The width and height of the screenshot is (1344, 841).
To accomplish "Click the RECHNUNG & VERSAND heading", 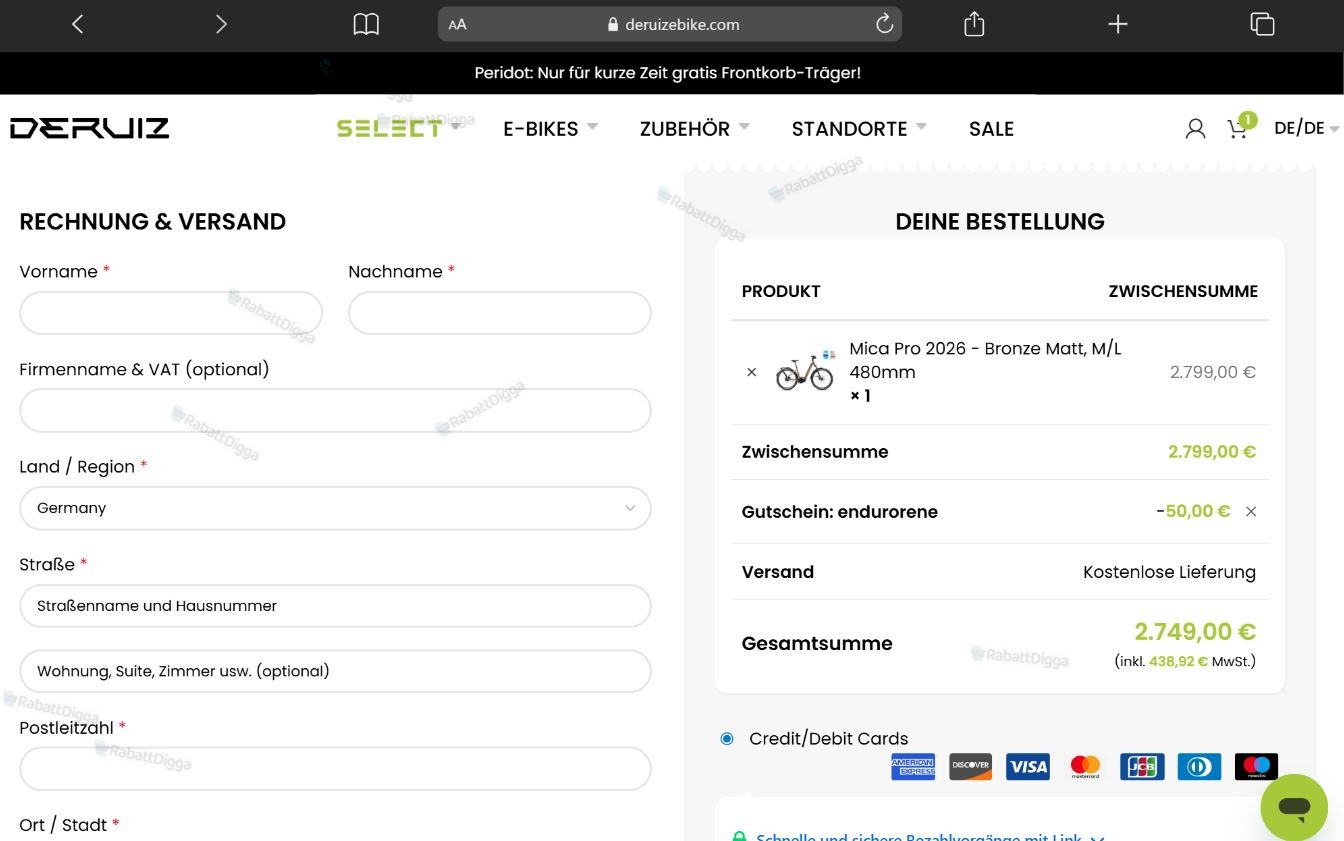I will 153,222.
